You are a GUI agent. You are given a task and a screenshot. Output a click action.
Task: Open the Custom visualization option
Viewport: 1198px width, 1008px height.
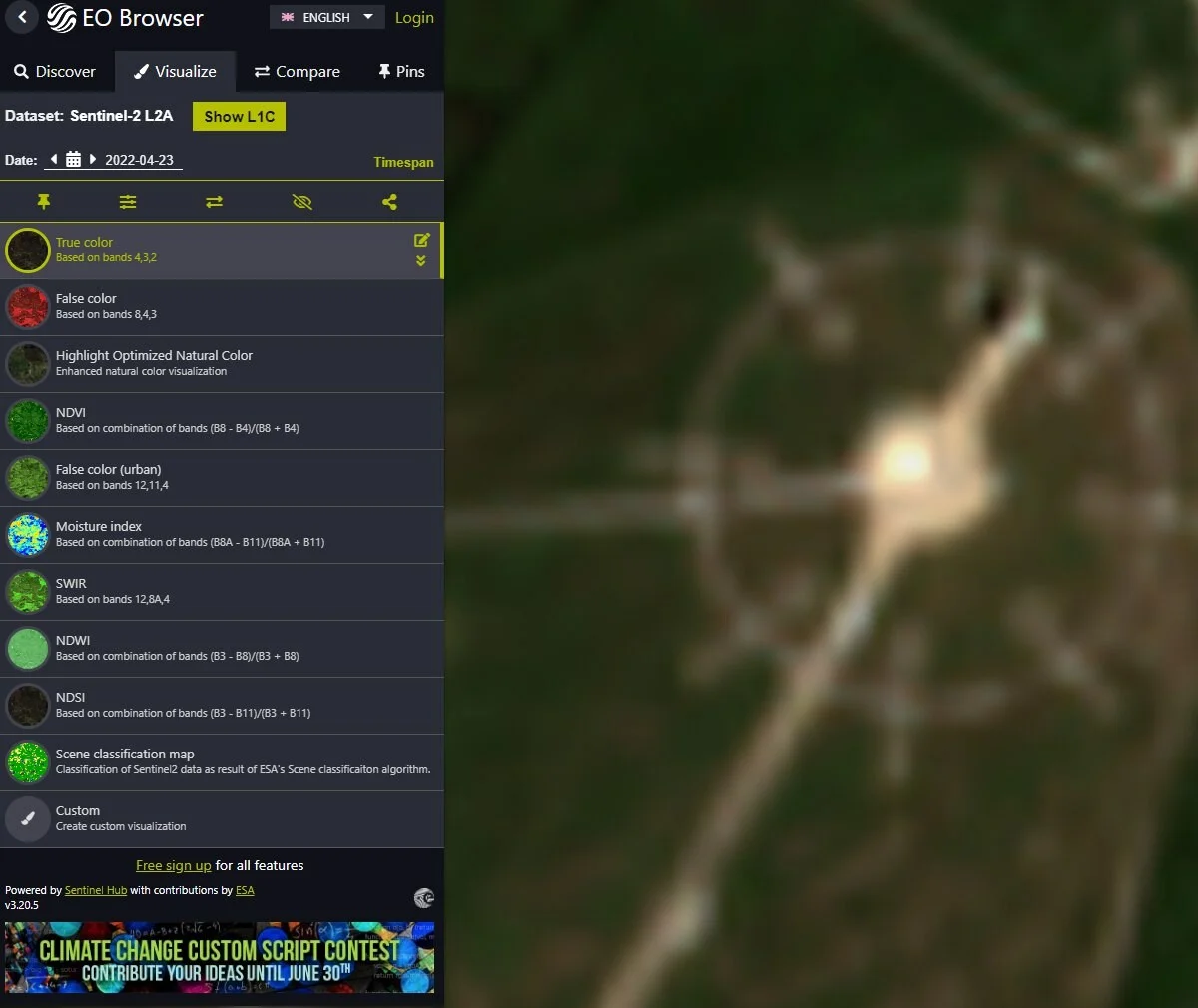tap(222, 819)
